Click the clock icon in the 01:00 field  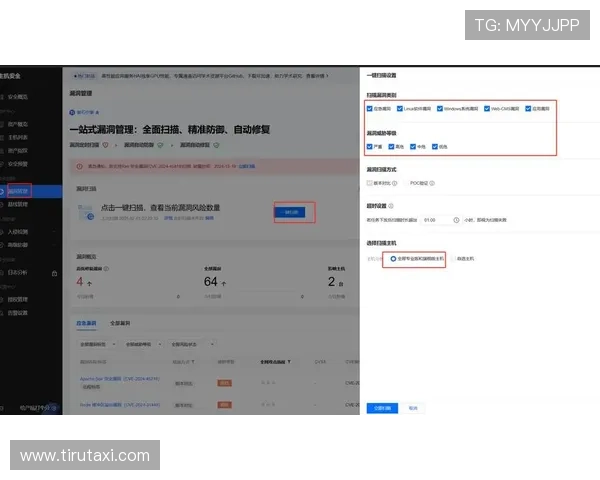456,220
